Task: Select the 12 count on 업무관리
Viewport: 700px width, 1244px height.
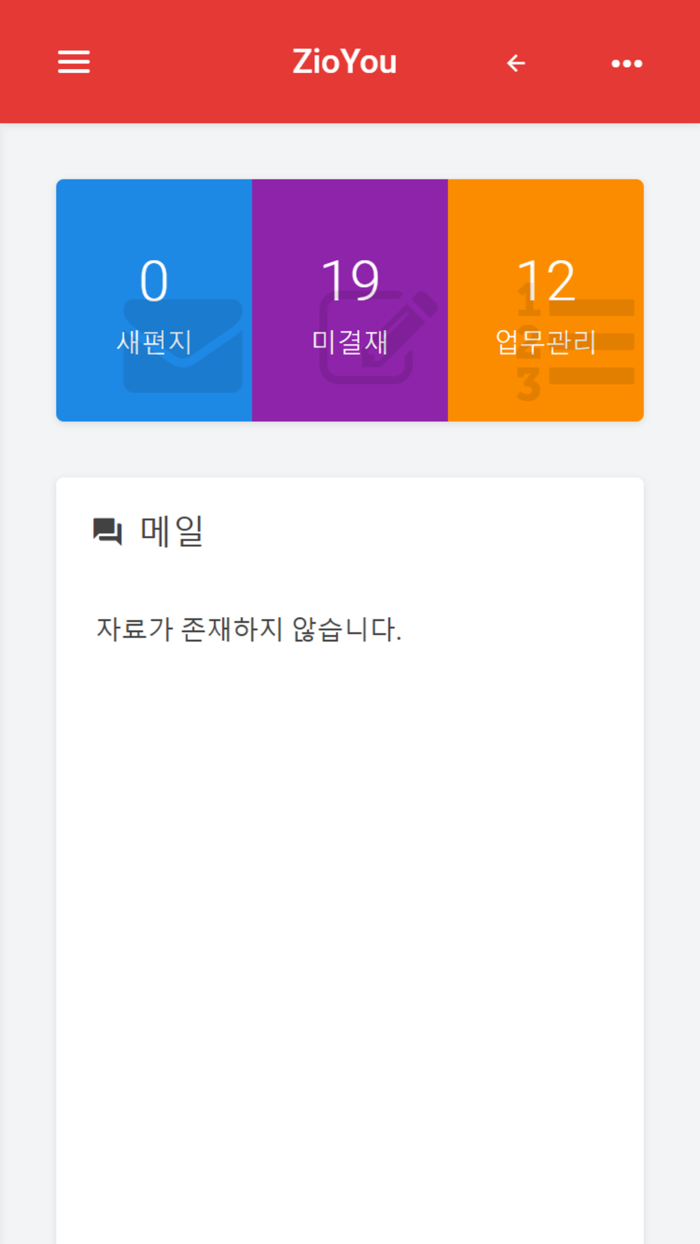Action: 545,281
